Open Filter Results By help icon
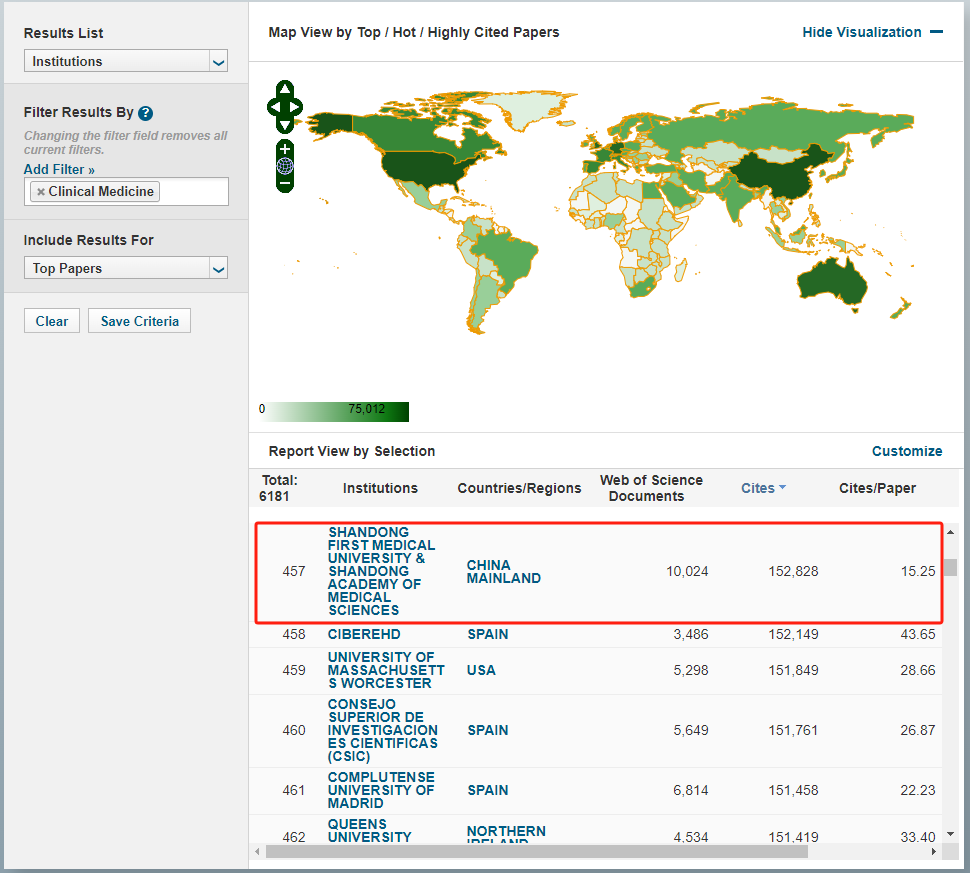The image size is (970, 873). coord(145,113)
